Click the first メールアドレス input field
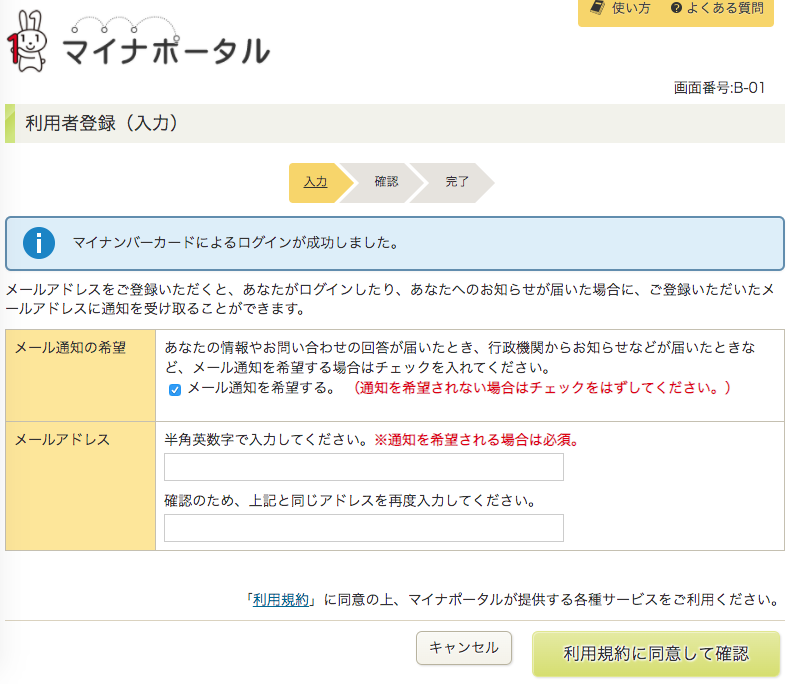The width and height of the screenshot is (792, 684). 364,467
